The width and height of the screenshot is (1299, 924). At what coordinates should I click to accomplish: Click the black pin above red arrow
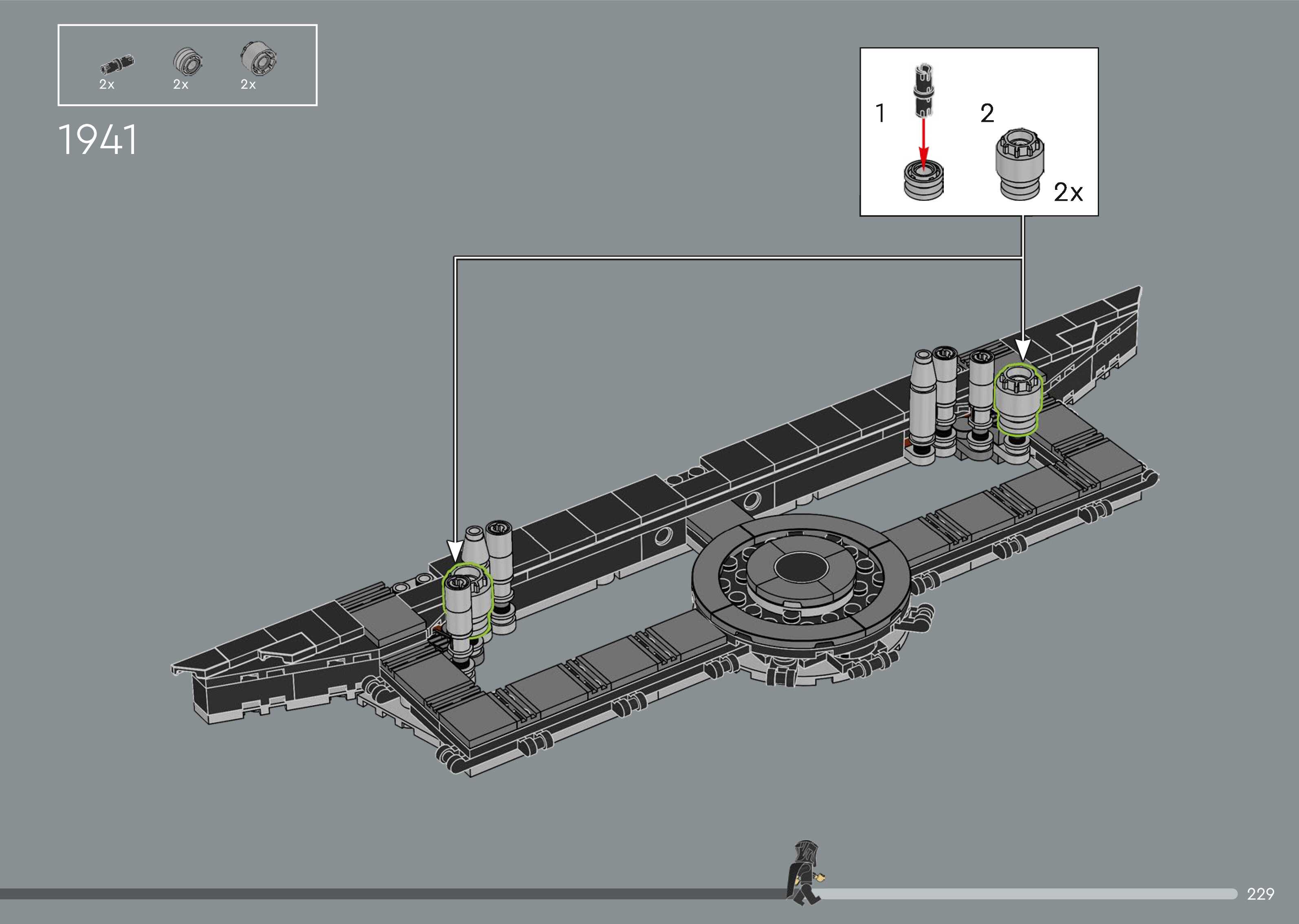click(923, 91)
